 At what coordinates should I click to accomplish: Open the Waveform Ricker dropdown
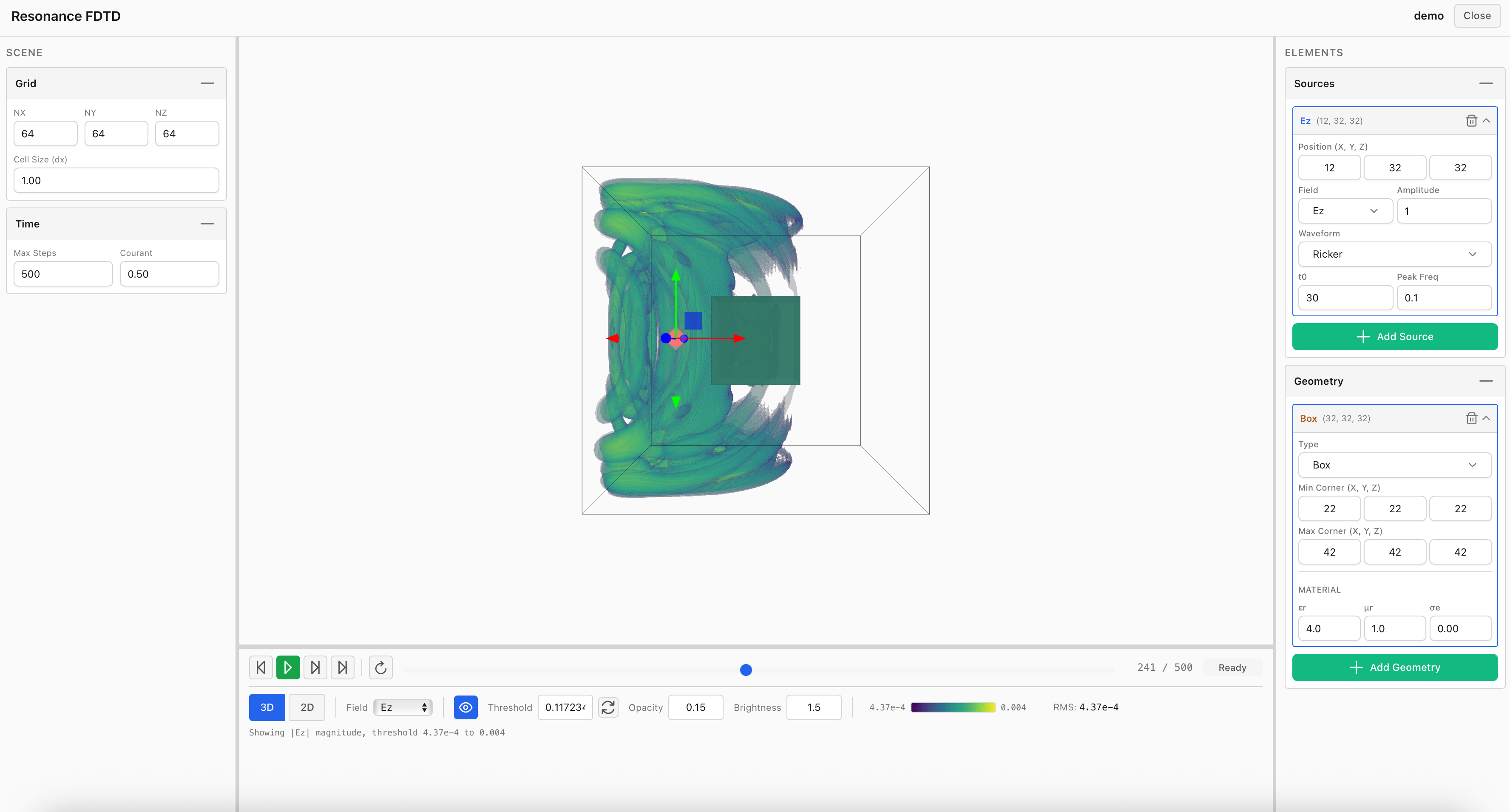(1394, 254)
